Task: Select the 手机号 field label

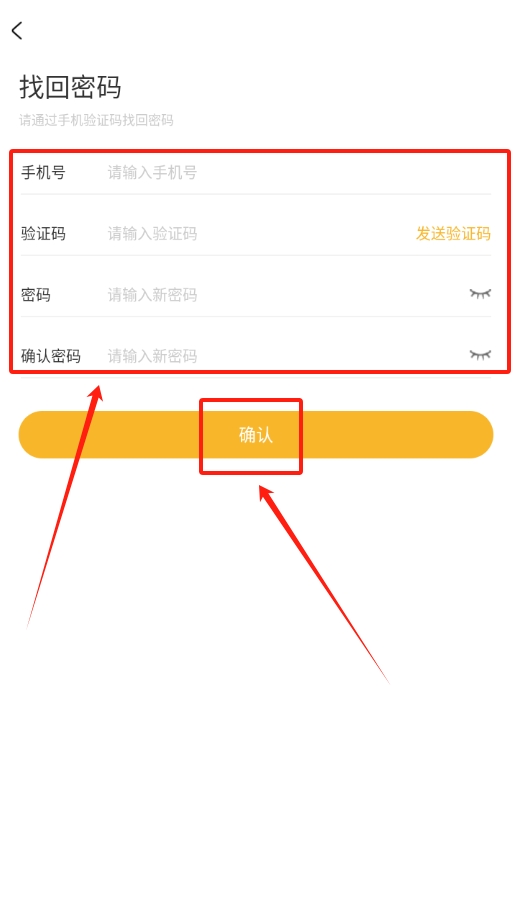Action: 43,172
